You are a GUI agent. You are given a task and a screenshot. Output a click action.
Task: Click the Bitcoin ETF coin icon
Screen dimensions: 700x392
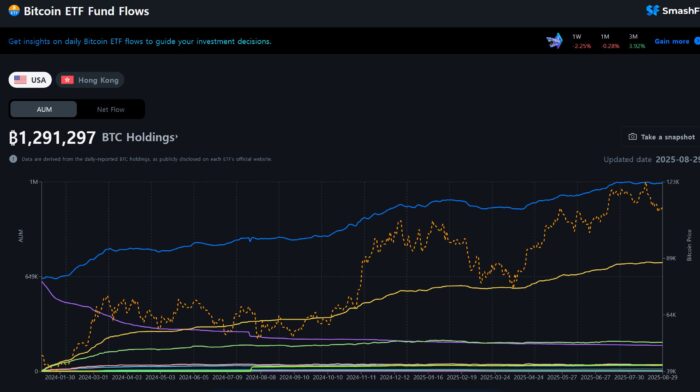14,10
